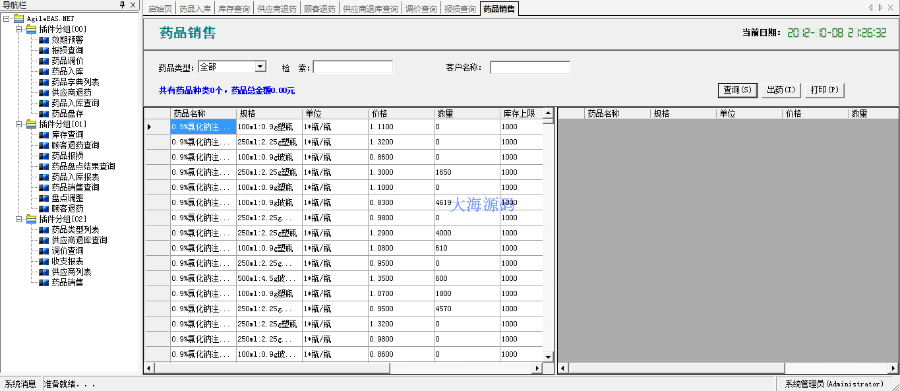This screenshot has width=900, height=391.
Task: Click the icon beside 药品盘存
Action: pos(44,114)
